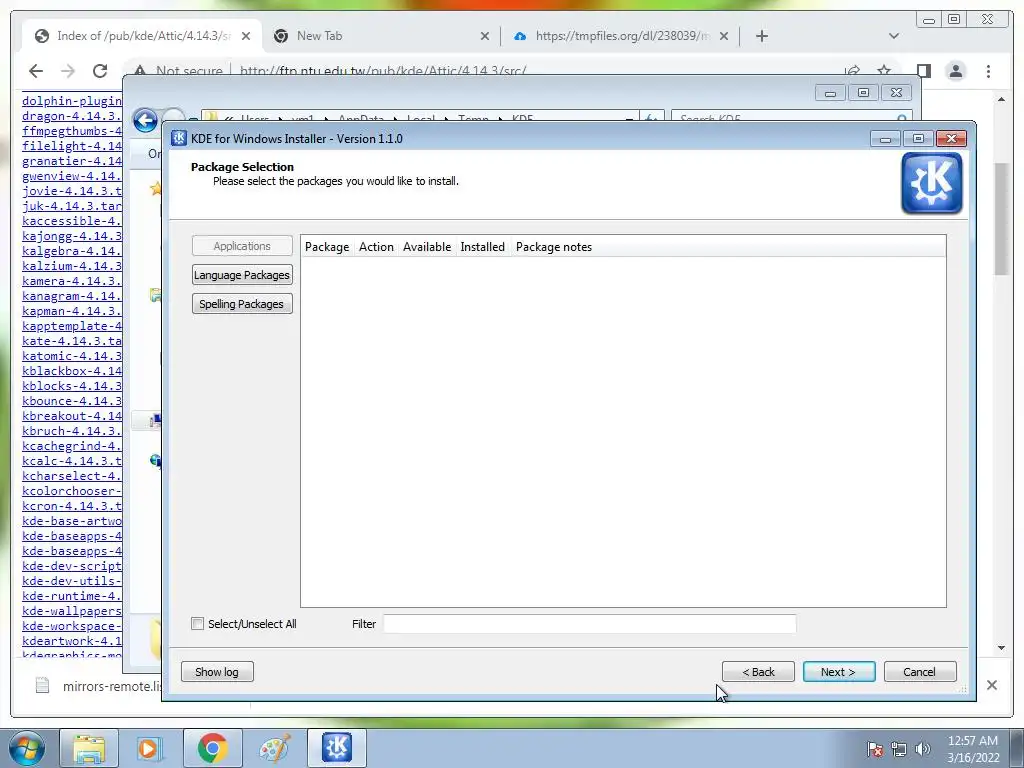1024x768 pixels.
Task: Focus the Filter input field
Action: [x=589, y=624]
